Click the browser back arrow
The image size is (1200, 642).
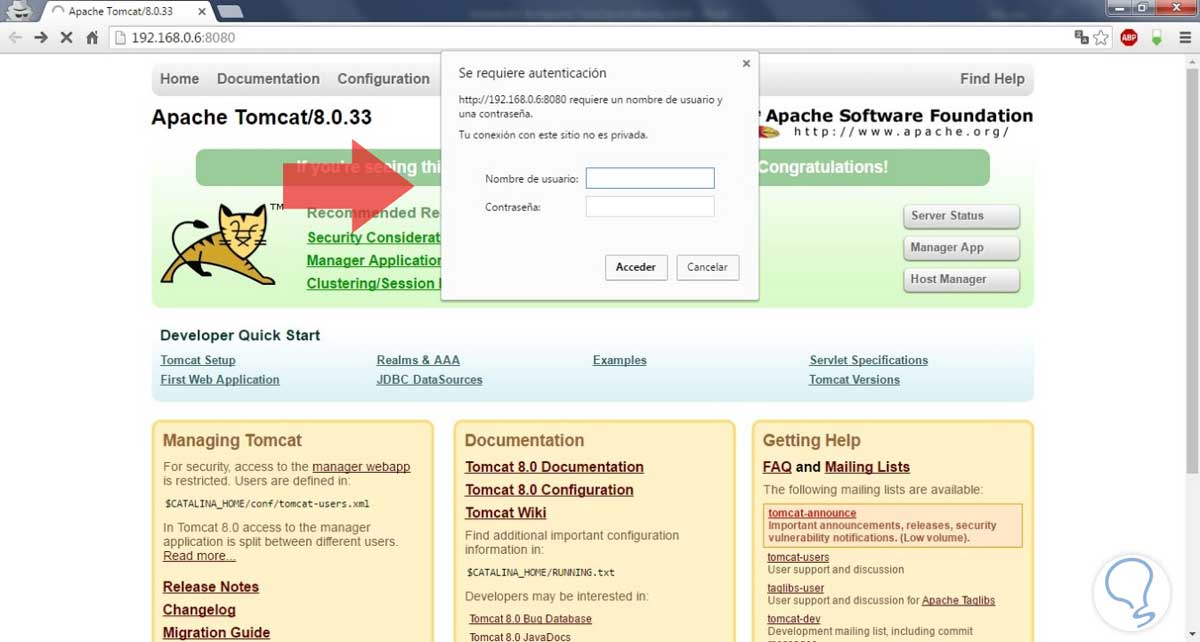[x=15, y=37]
